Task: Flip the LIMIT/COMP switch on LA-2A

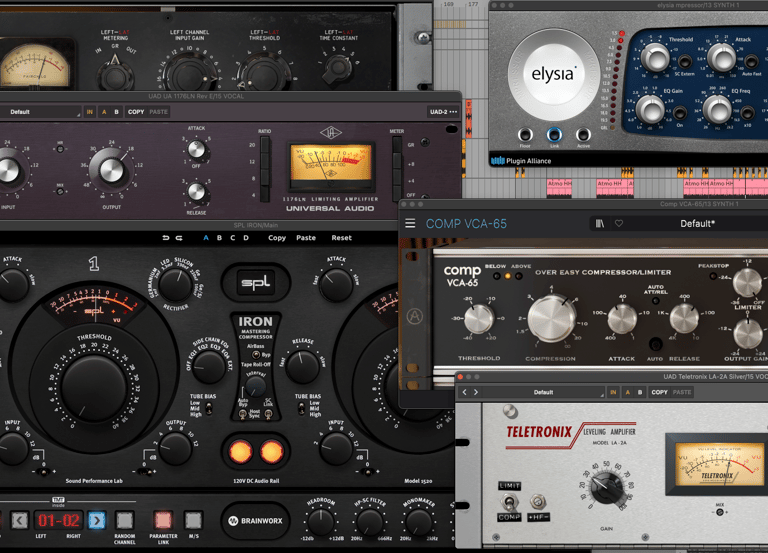Action: (509, 502)
